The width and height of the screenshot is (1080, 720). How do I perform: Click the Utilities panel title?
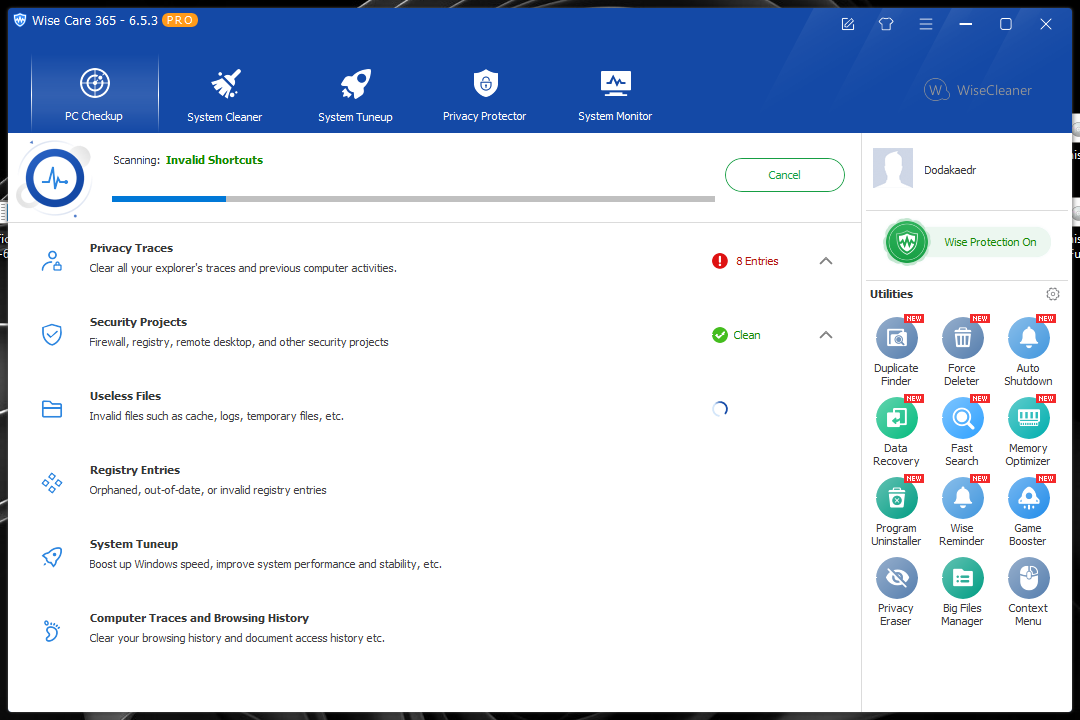(x=891, y=294)
